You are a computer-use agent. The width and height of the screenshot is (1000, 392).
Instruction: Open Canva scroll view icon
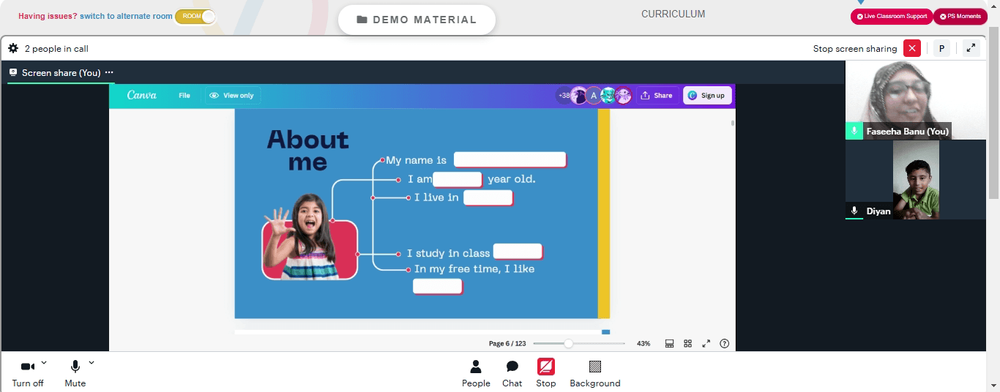[669, 344]
